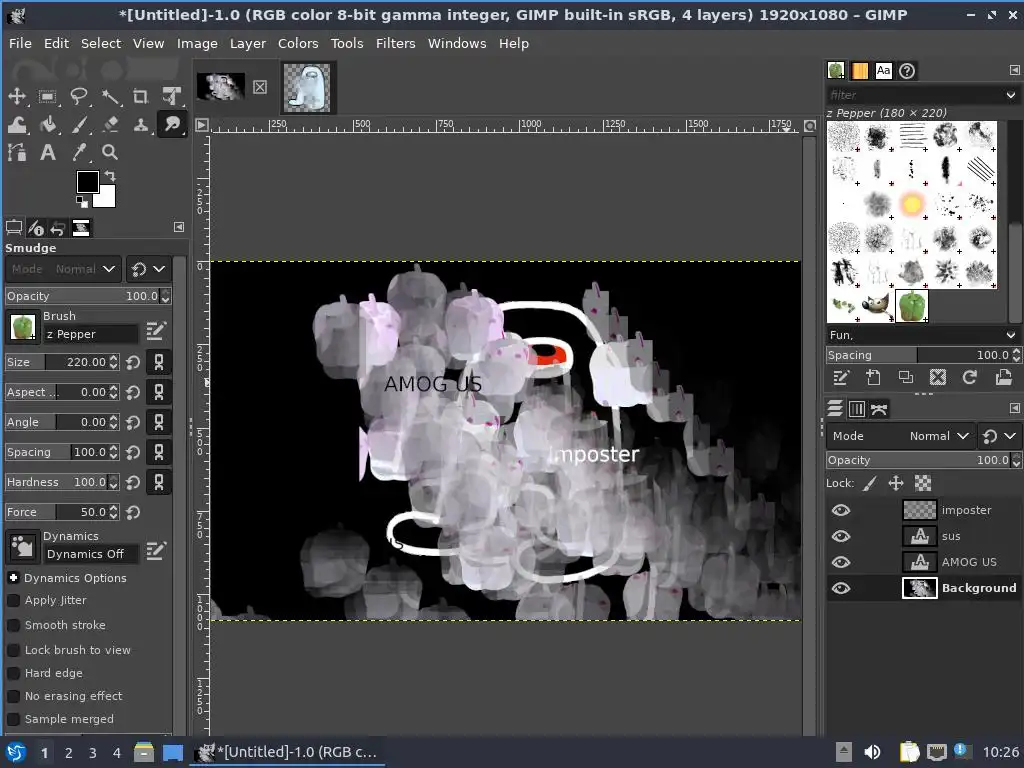The width and height of the screenshot is (1024, 768).
Task: Duplicate the selected brush
Action: pos(905,377)
